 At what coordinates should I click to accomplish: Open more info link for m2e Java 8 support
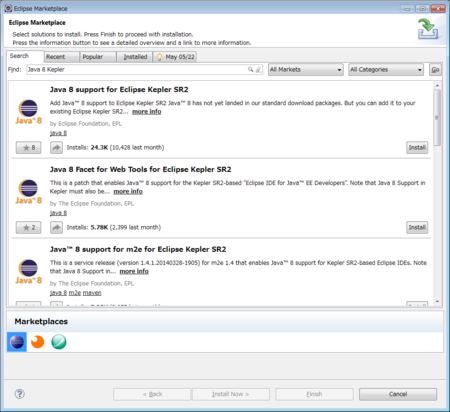click(x=134, y=271)
